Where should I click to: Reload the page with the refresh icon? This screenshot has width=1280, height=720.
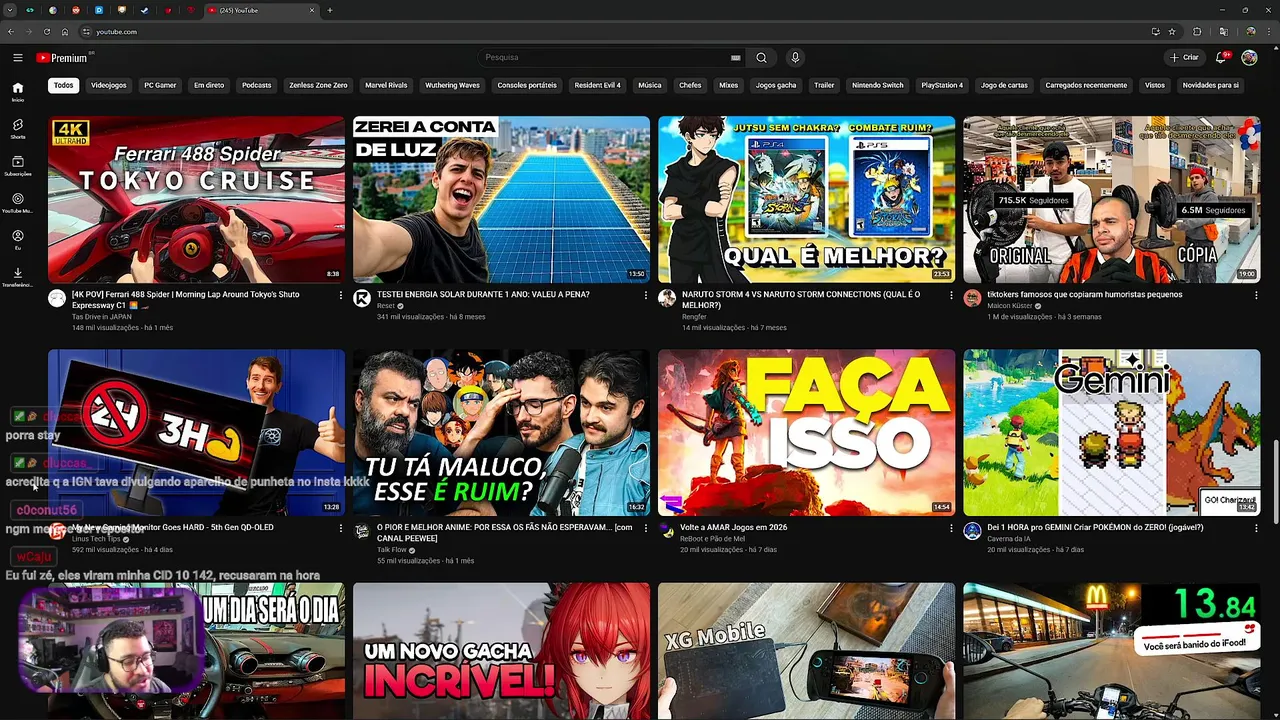[48, 32]
